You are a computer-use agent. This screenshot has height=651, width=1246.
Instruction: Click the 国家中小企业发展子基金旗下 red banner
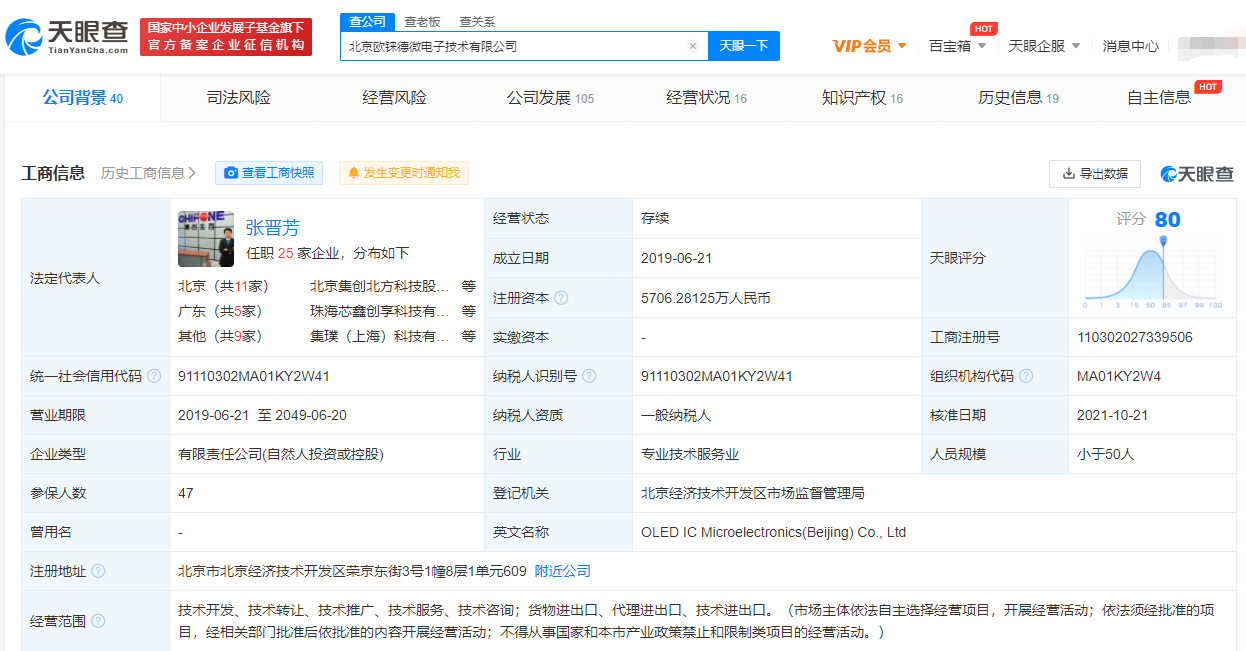click(226, 37)
